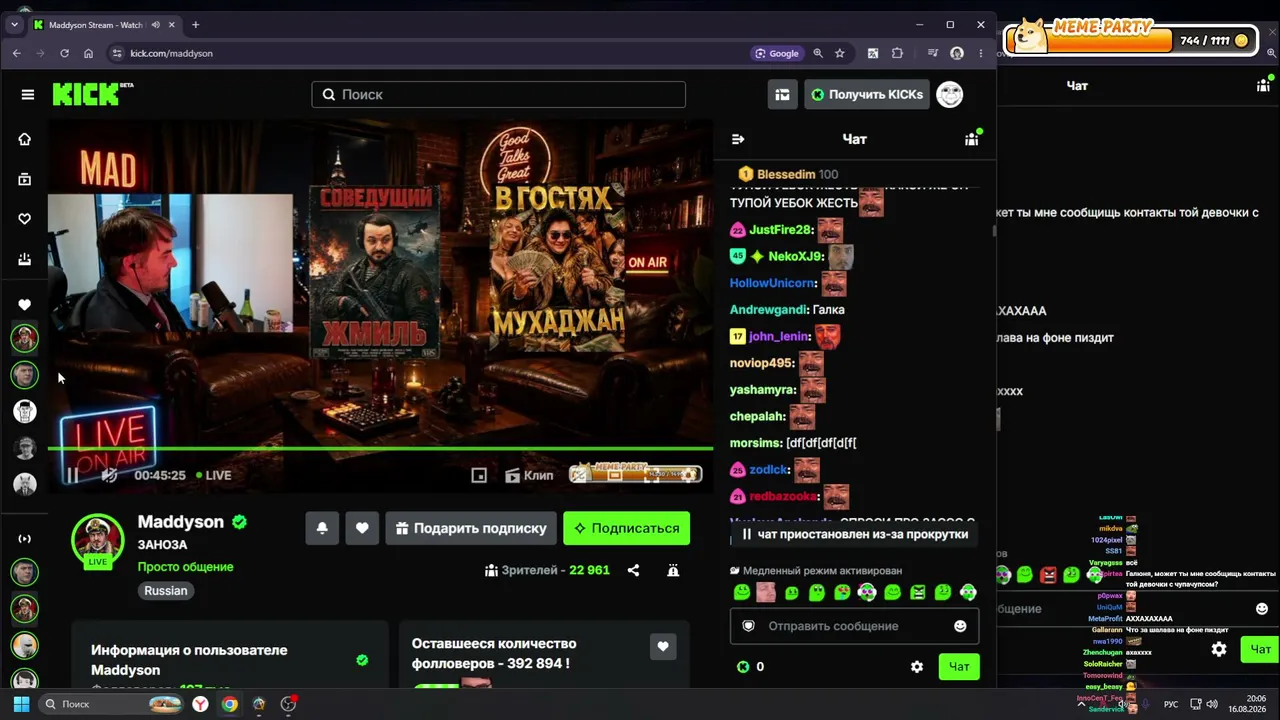Click the browser home button

point(88,53)
